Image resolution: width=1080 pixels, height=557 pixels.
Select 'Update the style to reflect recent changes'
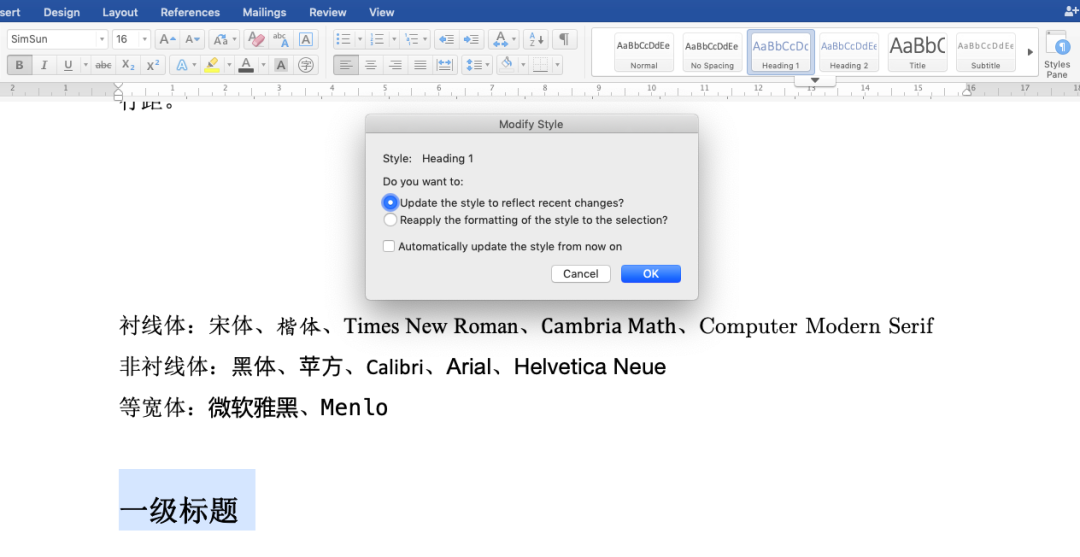coord(390,203)
